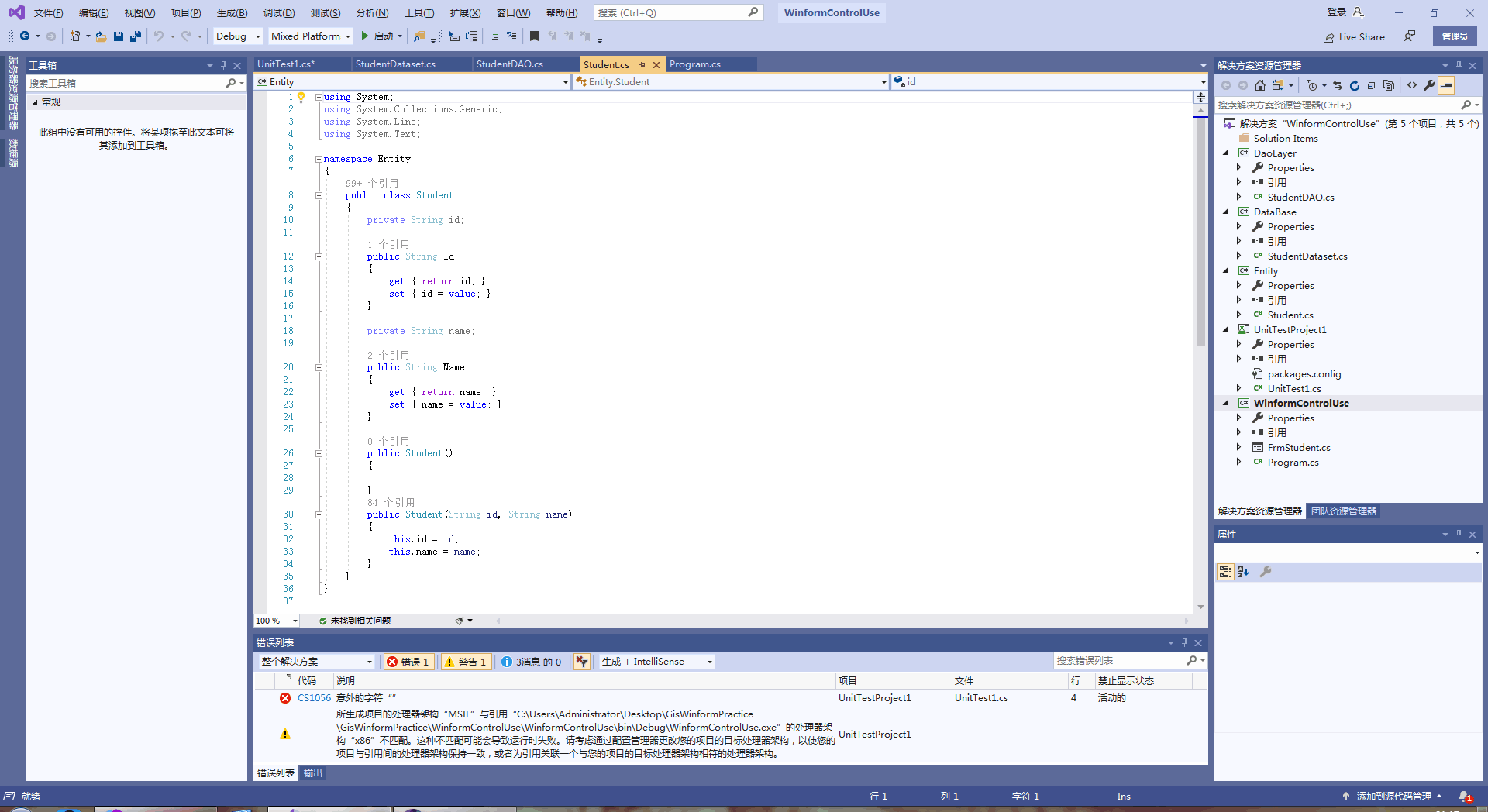Sort properties alphabetically in Properties panel
Viewport: 1488px width, 812px height.
tap(1243, 572)
